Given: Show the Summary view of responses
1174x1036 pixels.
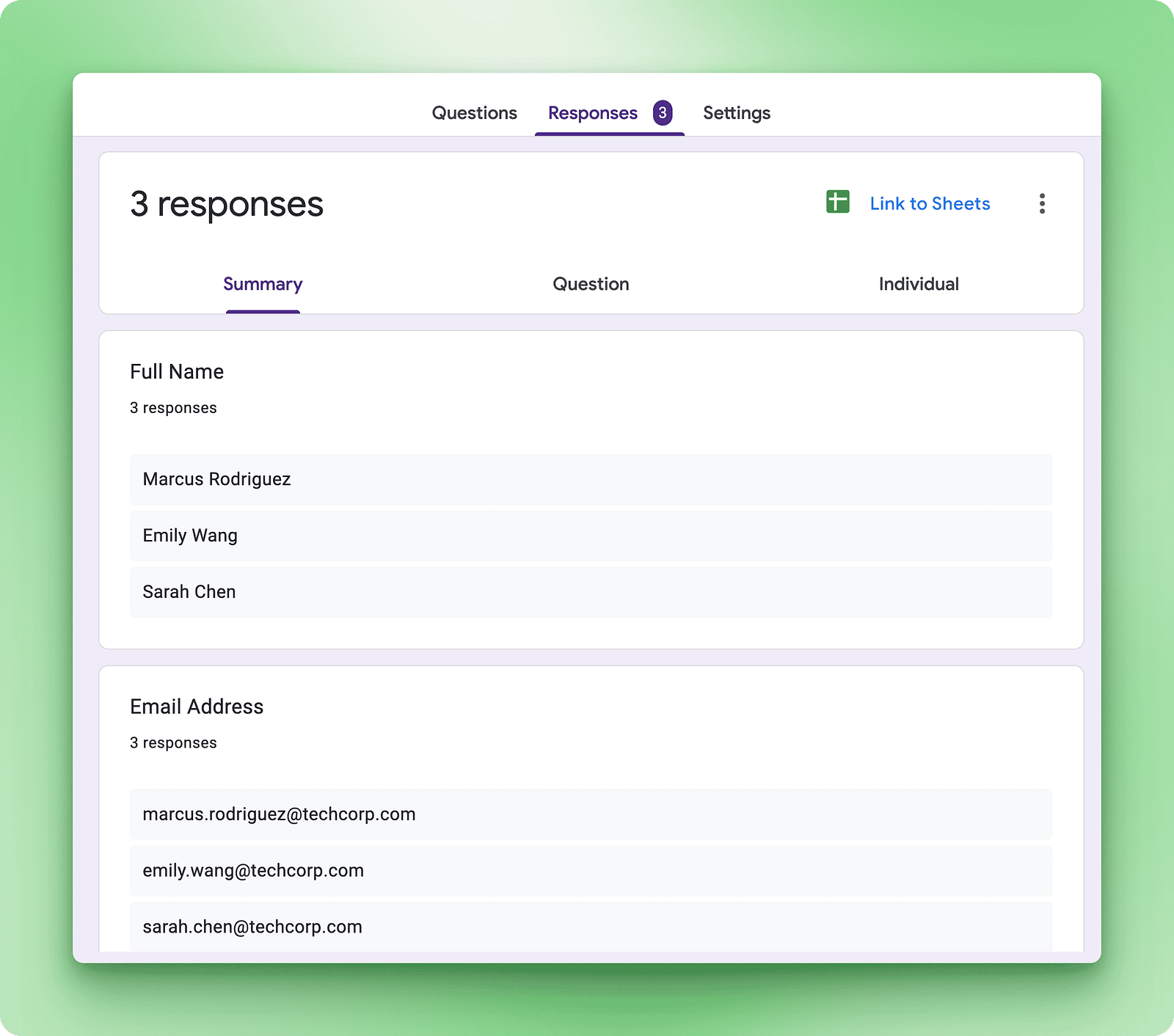Looking at the screenshot, I should pyautogui.click(x=263, y=285).
